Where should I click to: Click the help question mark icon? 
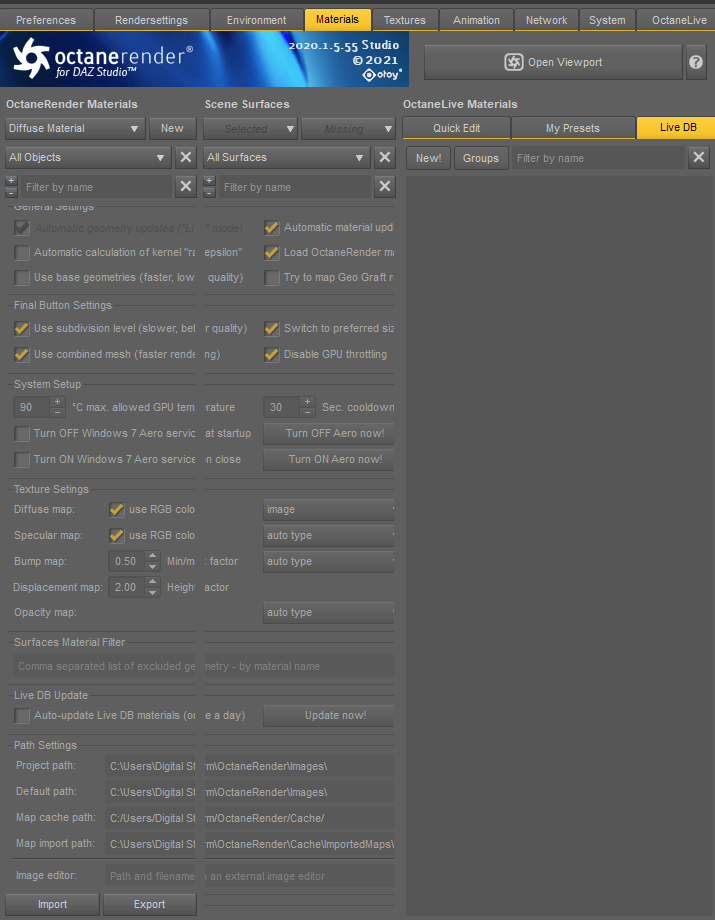pos(696,62)
